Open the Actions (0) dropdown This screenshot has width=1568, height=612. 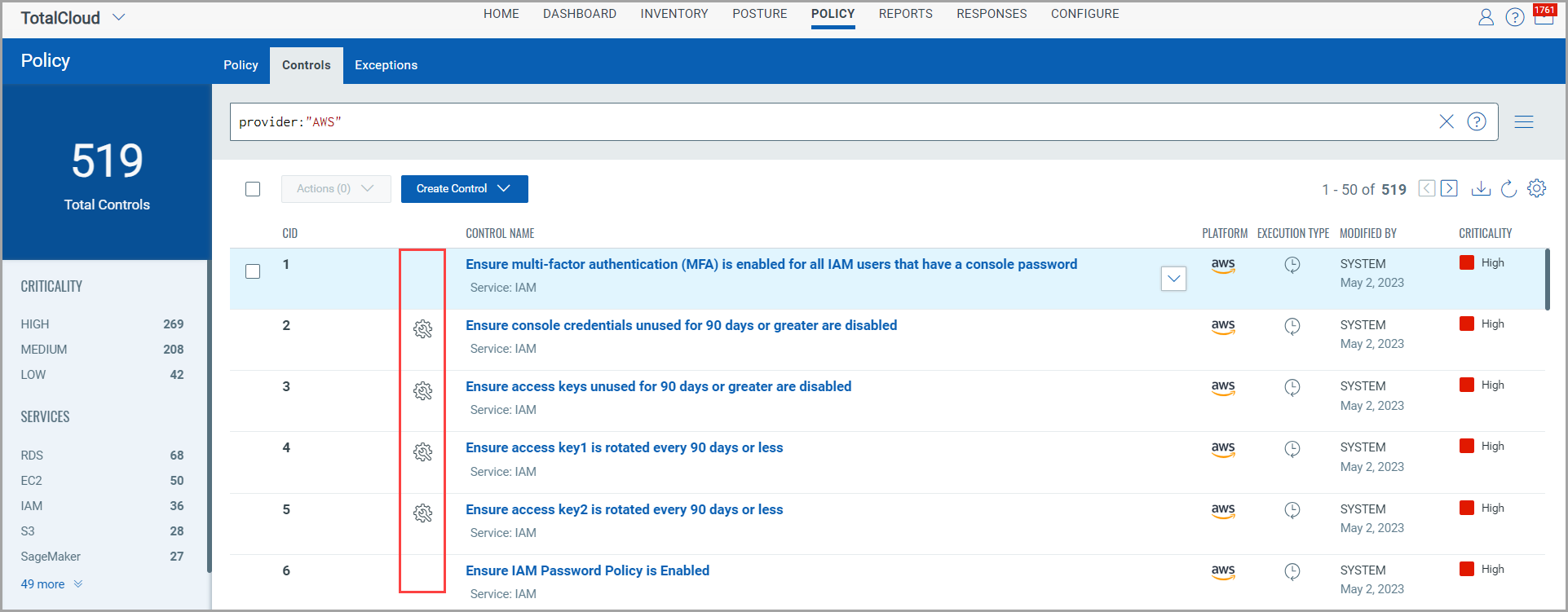336,189
